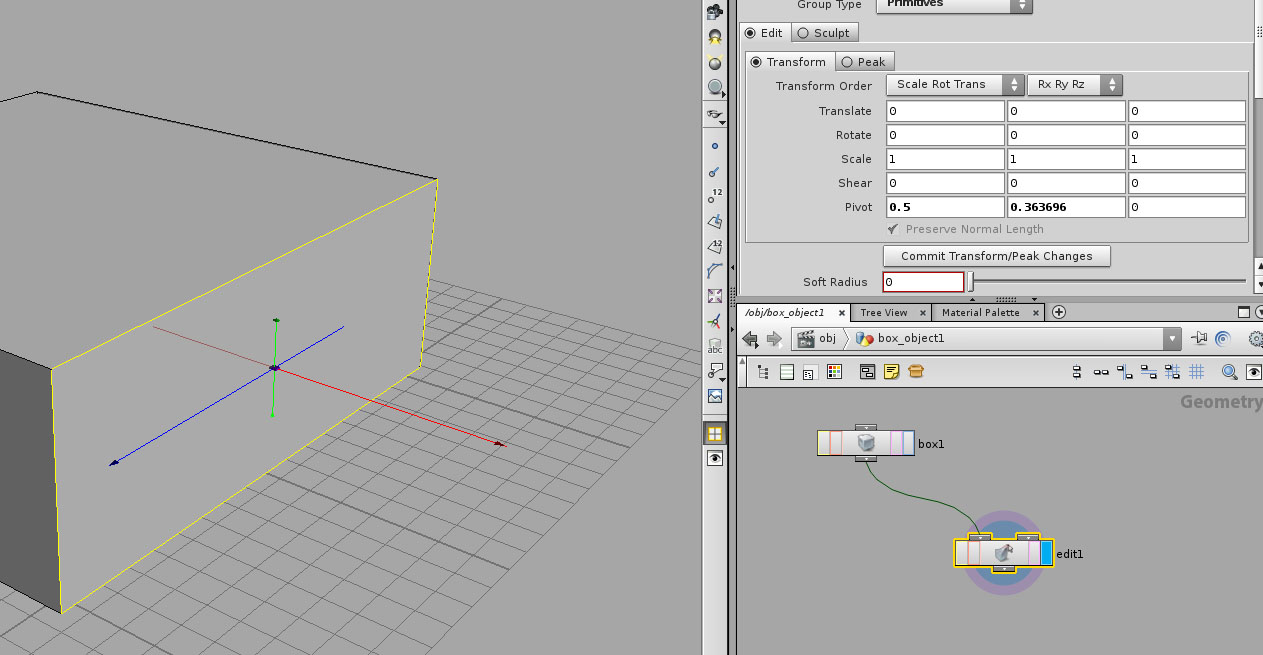The height and width of the screenshot is (655, 1263).
Task: Select the Peak radio option
Action: tap(864, 62)
